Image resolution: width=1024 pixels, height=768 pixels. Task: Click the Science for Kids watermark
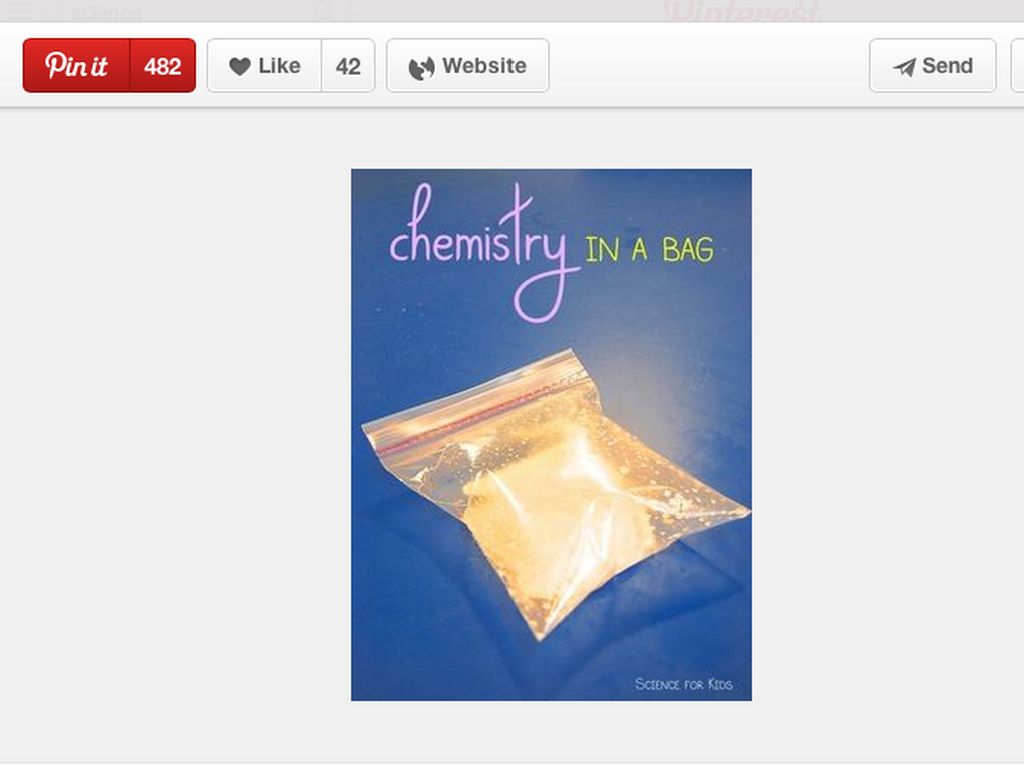683,684
